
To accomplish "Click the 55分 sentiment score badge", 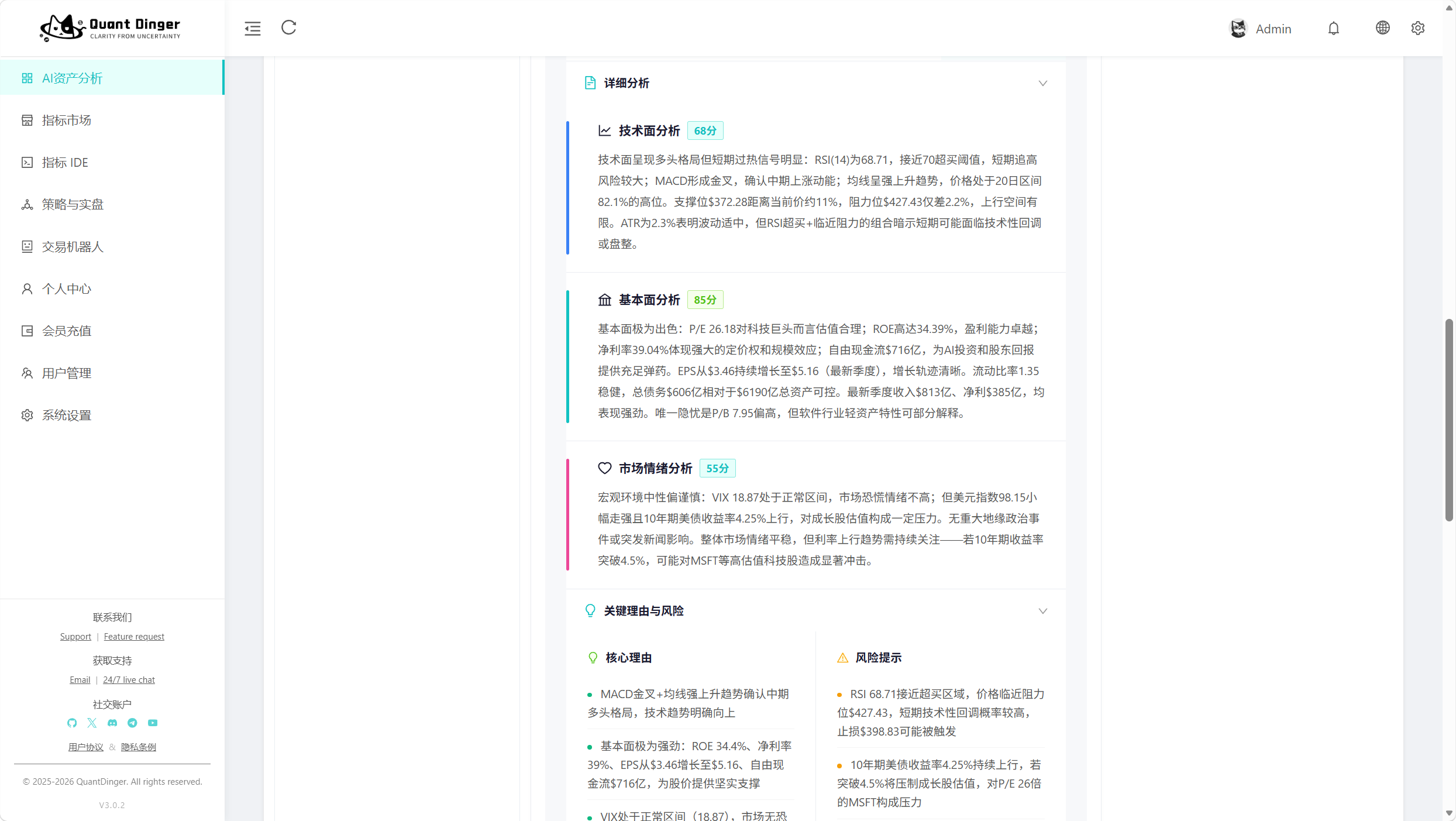I will tap(718, 468).
